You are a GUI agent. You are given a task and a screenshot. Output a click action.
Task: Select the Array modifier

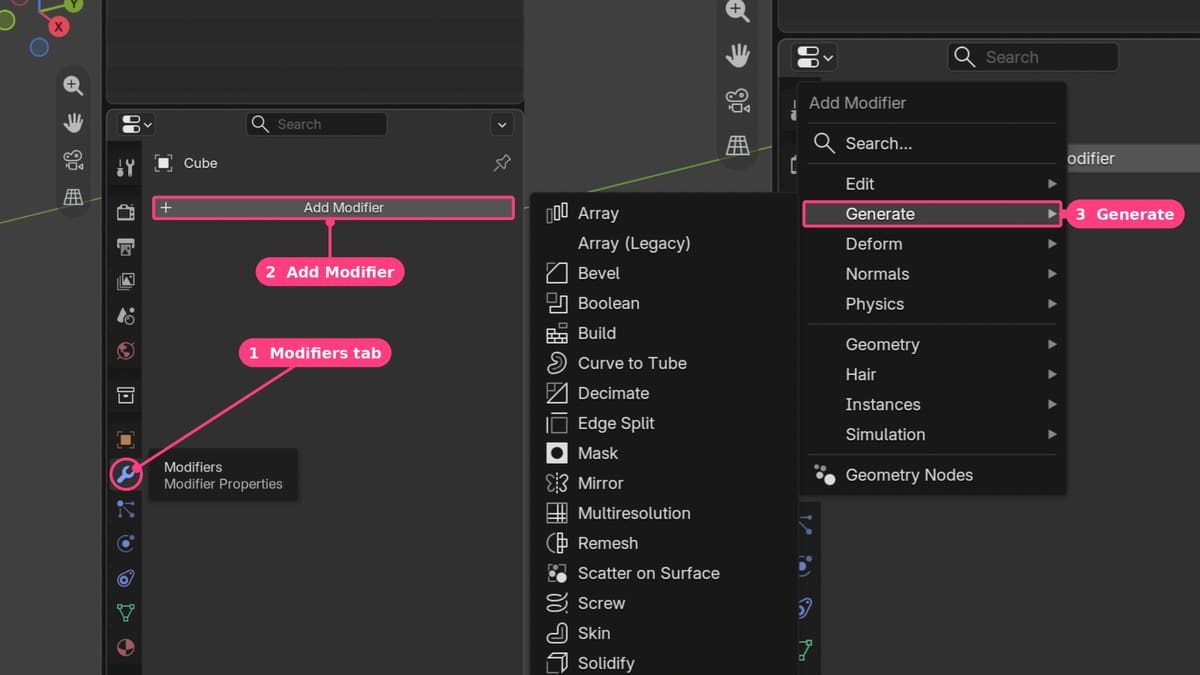[x=664, y=213]
